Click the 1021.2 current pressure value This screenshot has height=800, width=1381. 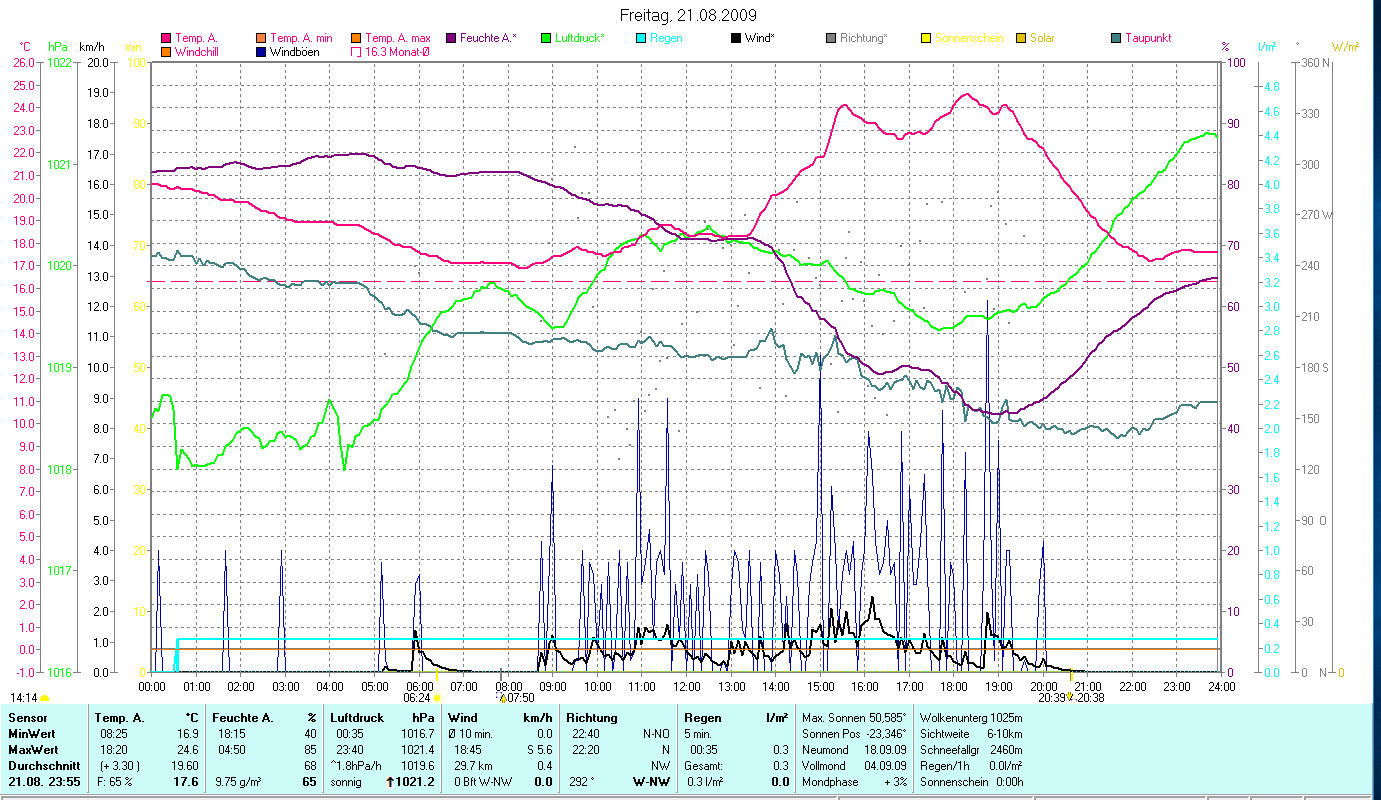(417, 782)
